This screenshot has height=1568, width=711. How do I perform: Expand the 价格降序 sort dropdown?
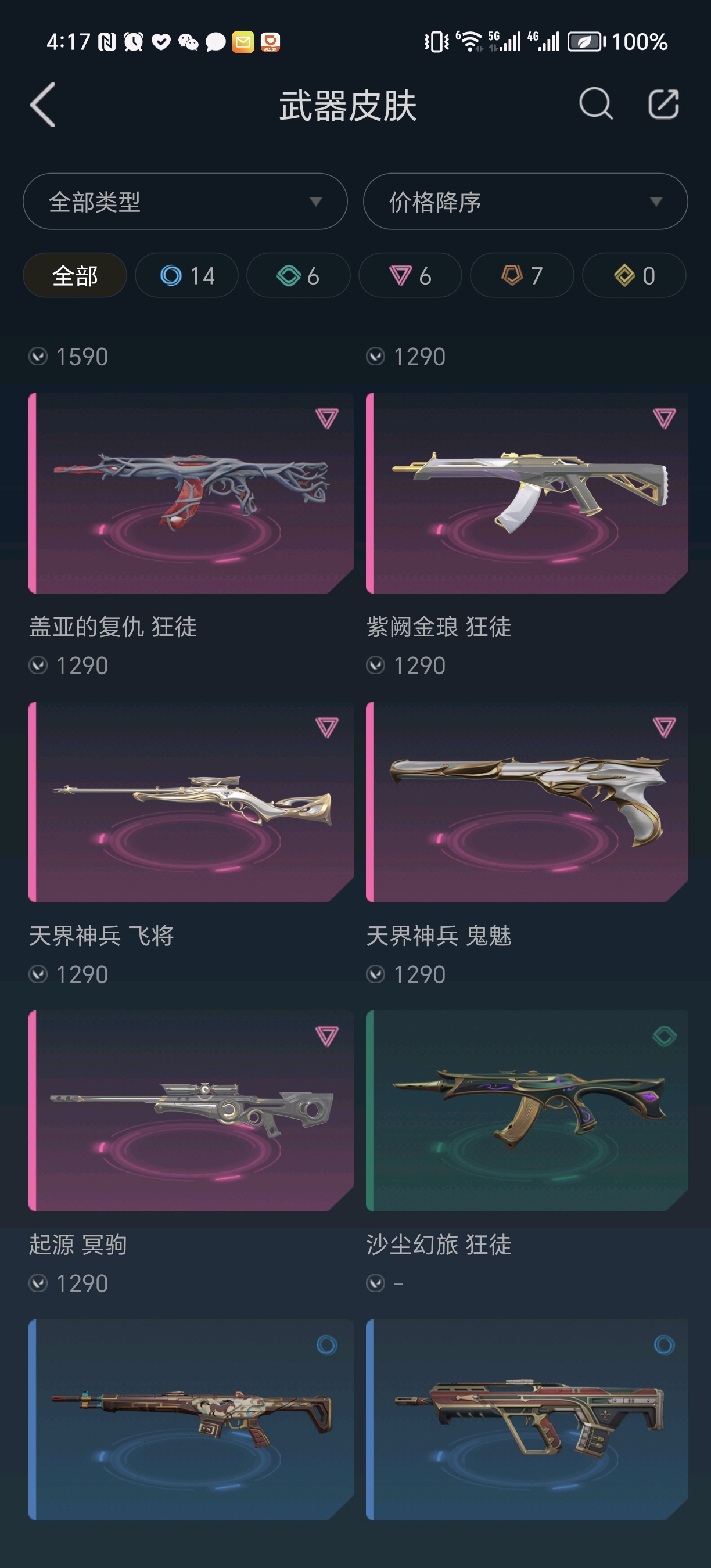coord(525,202)
